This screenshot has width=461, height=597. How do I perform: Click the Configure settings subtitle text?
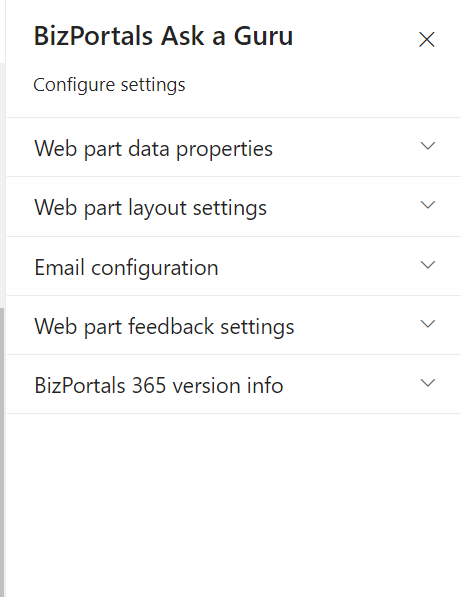[x=109, y=85]
